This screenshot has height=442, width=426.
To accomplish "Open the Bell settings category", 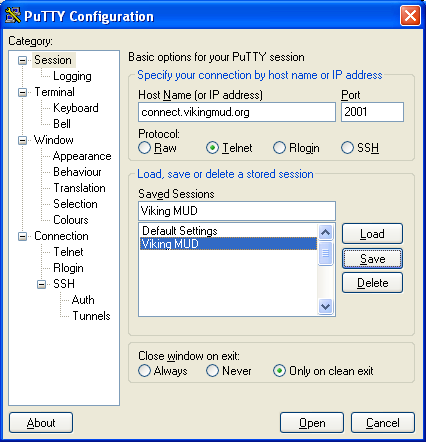I will point(62,124).
